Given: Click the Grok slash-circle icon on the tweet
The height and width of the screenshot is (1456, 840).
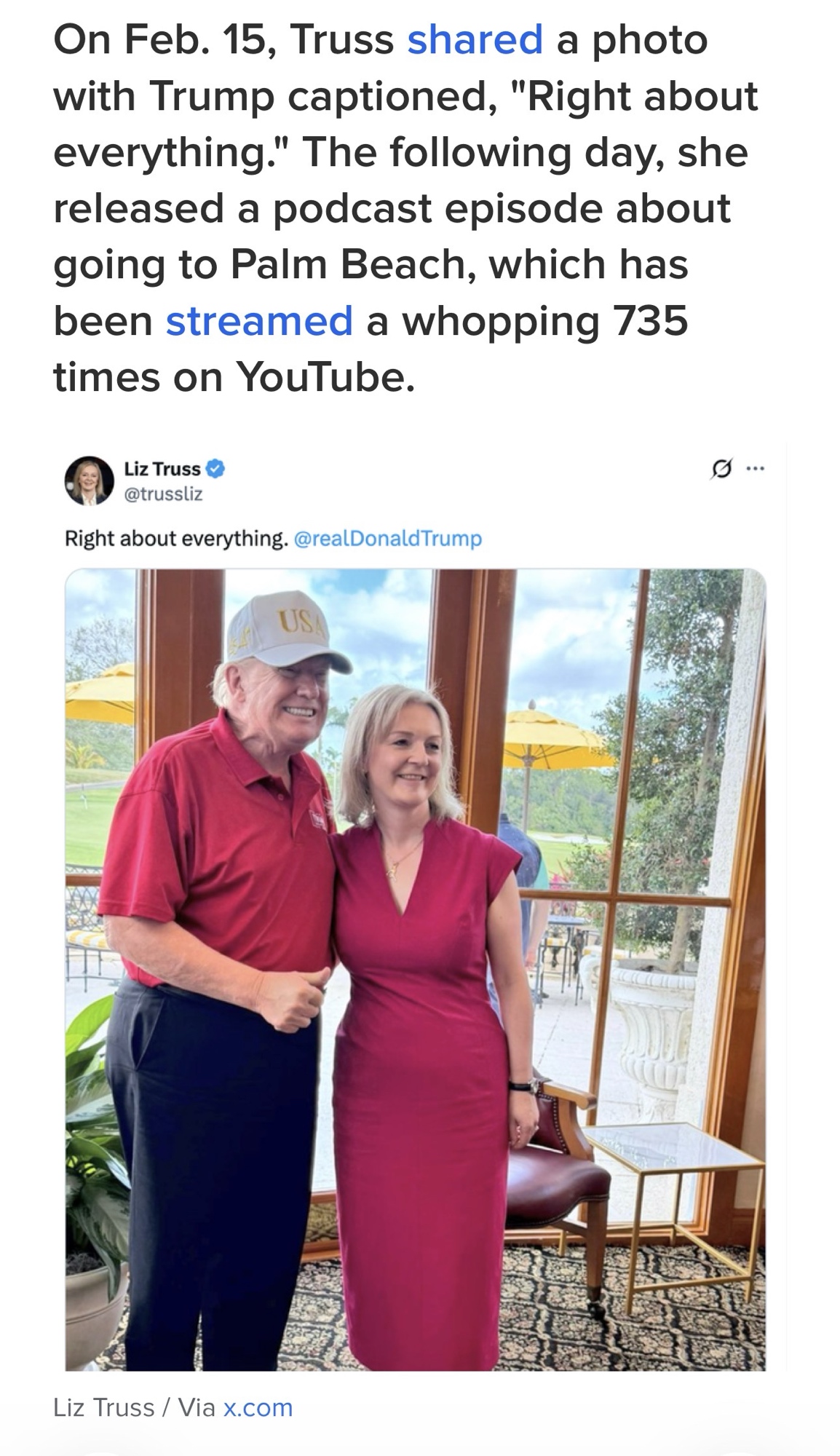Looking at the screenshot, I should [x=720, y=470].
